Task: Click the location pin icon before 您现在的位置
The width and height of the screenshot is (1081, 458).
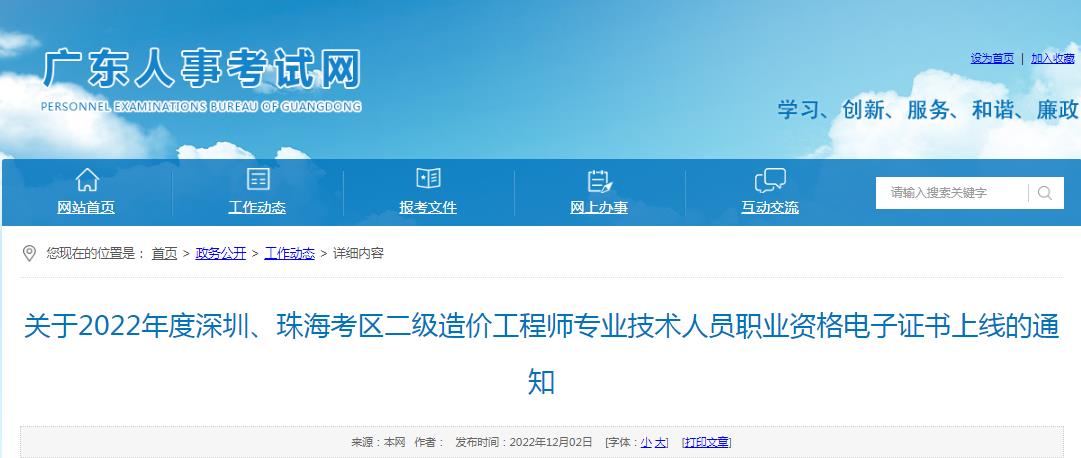Action: [x=29, y=253]
